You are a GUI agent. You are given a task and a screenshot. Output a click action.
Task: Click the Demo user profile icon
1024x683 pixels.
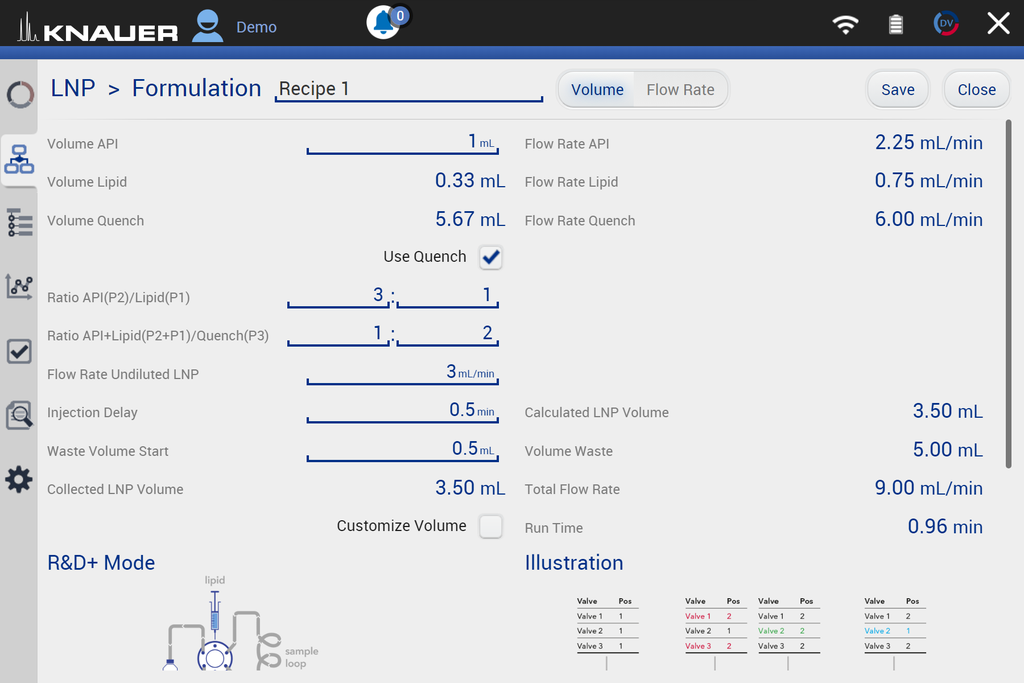(x=208, y=25)
